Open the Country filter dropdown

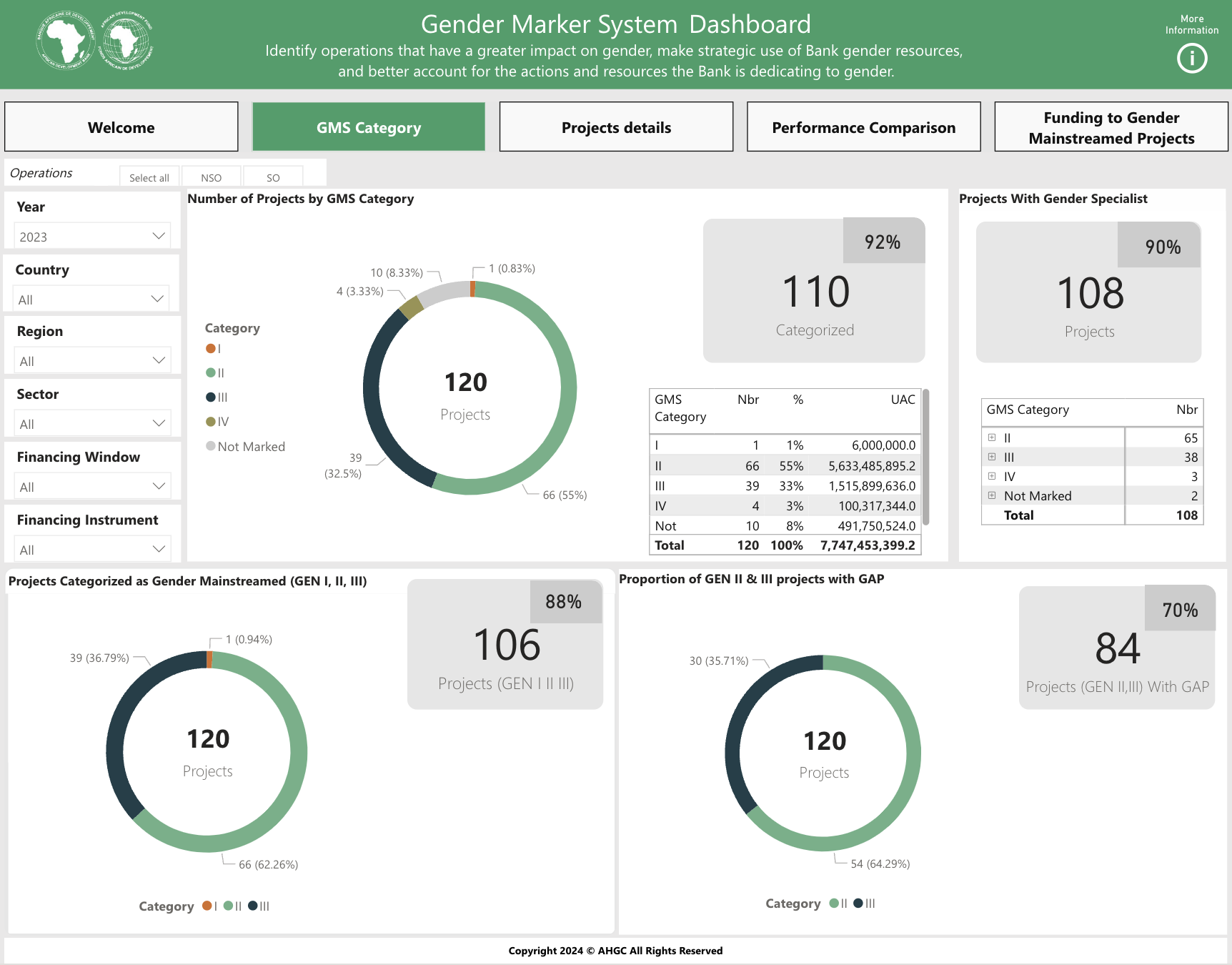click(x=92, y=300)
